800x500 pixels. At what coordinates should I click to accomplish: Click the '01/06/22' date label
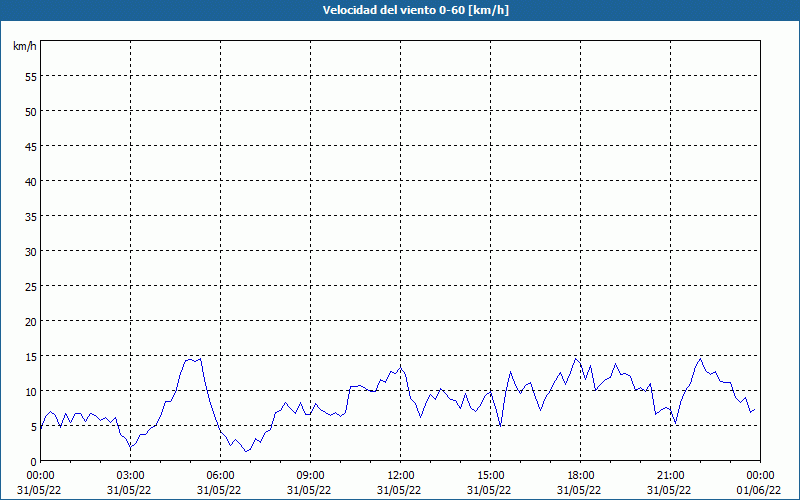tap(759, 490)
